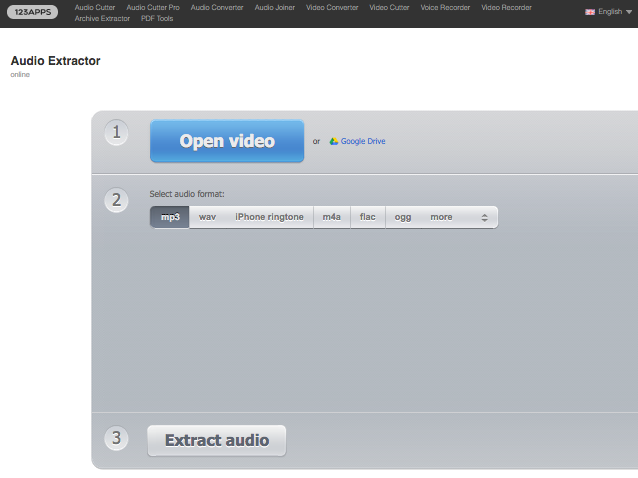Click the Google Drive icon

(334, 141)
